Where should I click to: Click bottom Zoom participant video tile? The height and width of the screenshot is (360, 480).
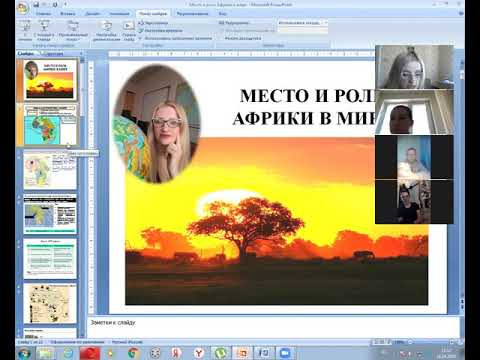414,202
